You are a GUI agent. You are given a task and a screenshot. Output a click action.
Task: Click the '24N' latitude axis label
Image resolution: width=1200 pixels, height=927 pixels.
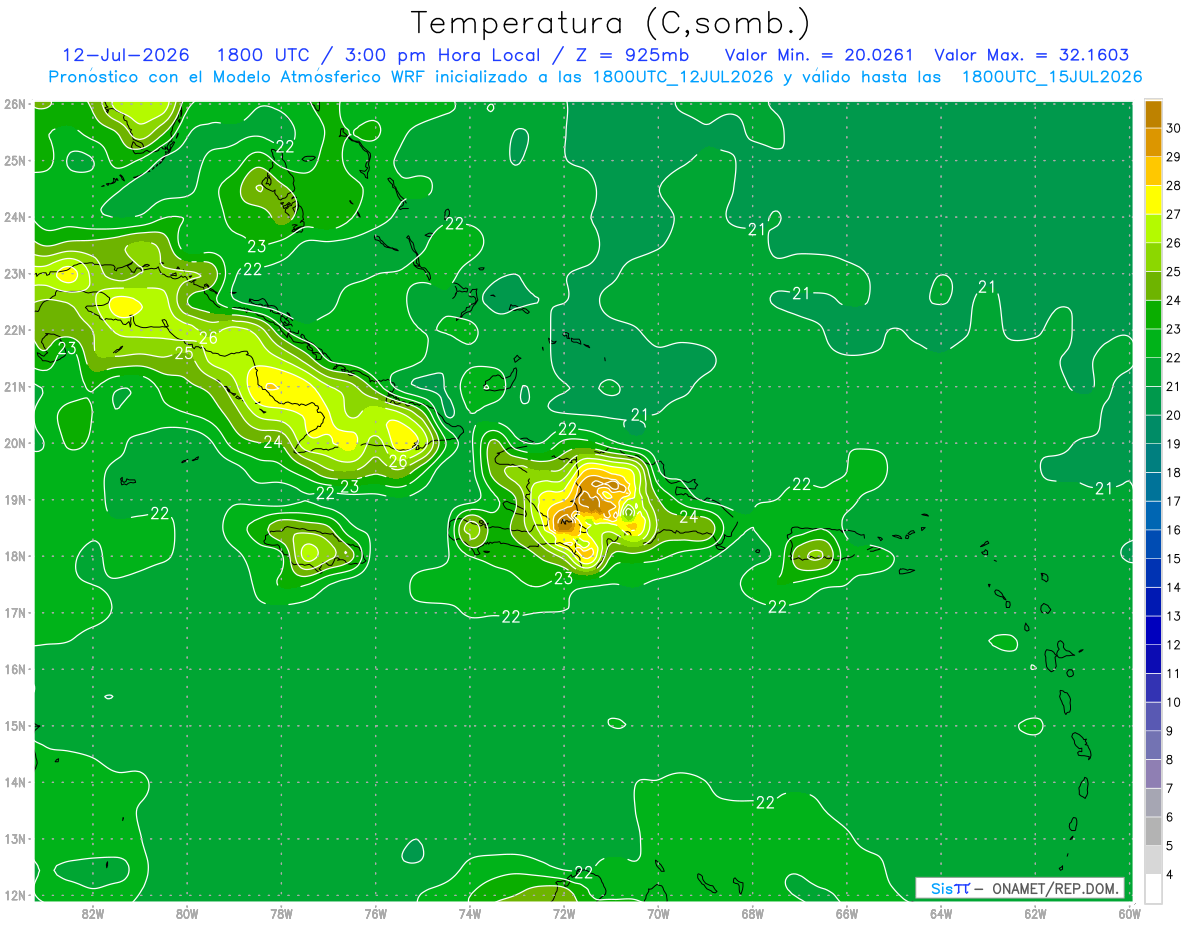click(x=15, y=217)
